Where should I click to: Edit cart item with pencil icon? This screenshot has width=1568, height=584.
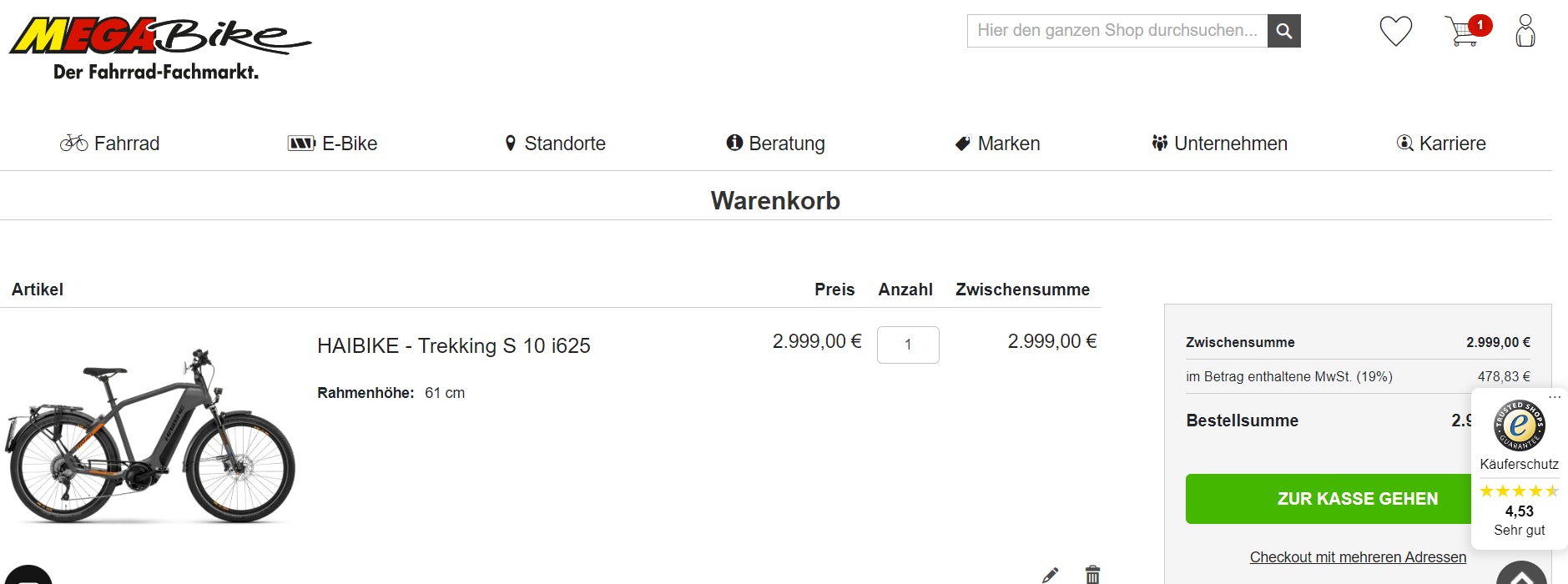pyautogui.click(x=1050, y=574)
